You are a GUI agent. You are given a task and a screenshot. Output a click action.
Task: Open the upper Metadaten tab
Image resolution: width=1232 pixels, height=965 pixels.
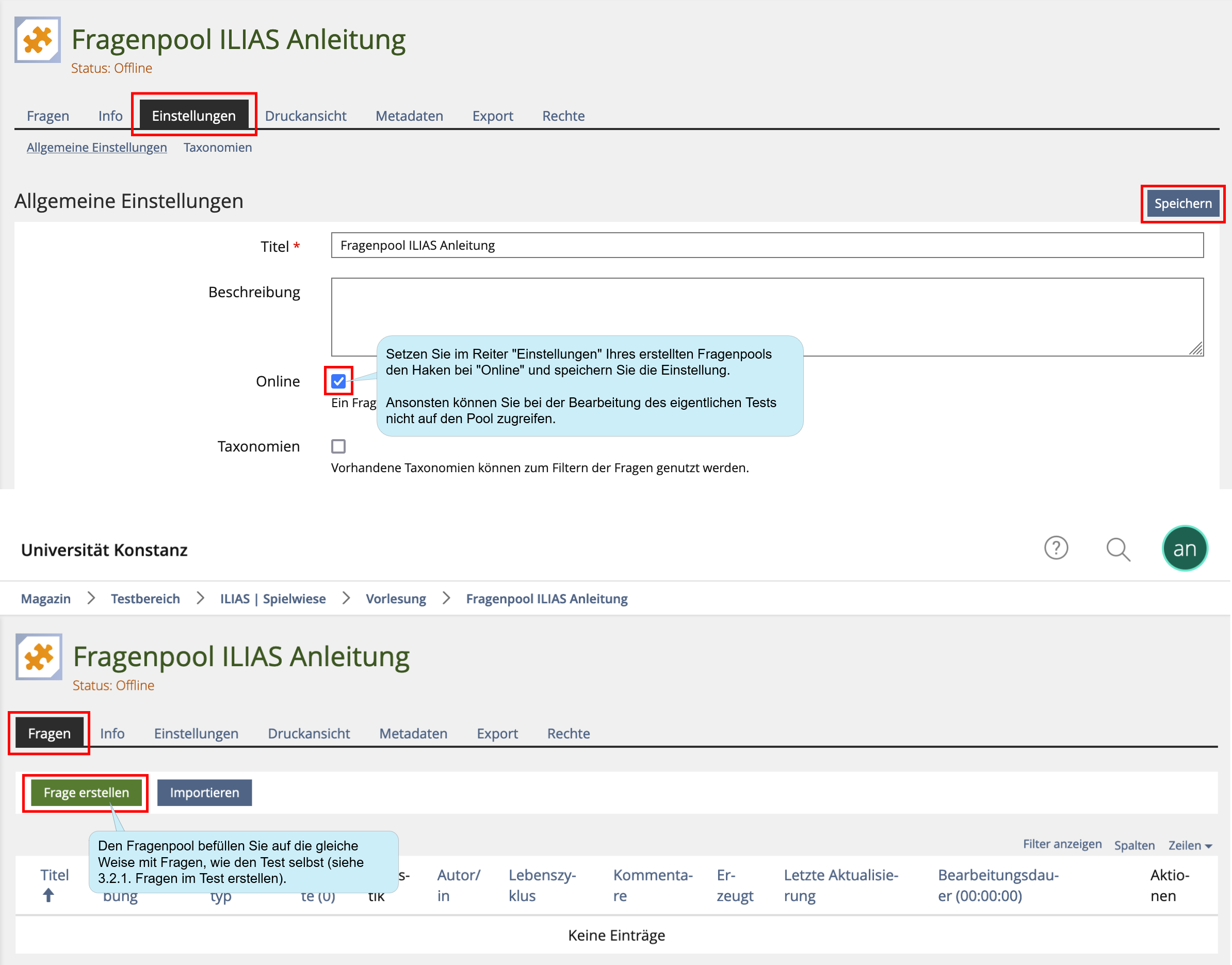[x=410, y=116]
